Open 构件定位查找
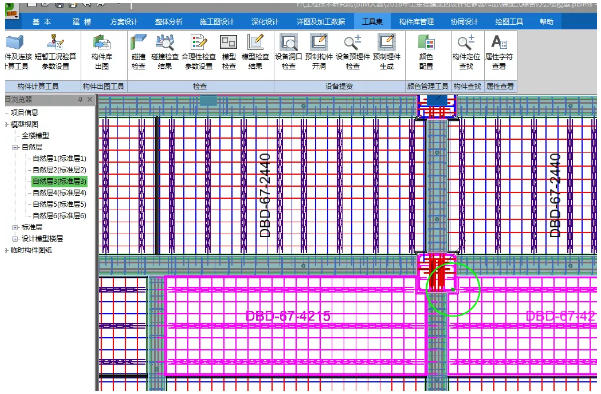Viewport: 601px width, 394px height. point(466,52)
